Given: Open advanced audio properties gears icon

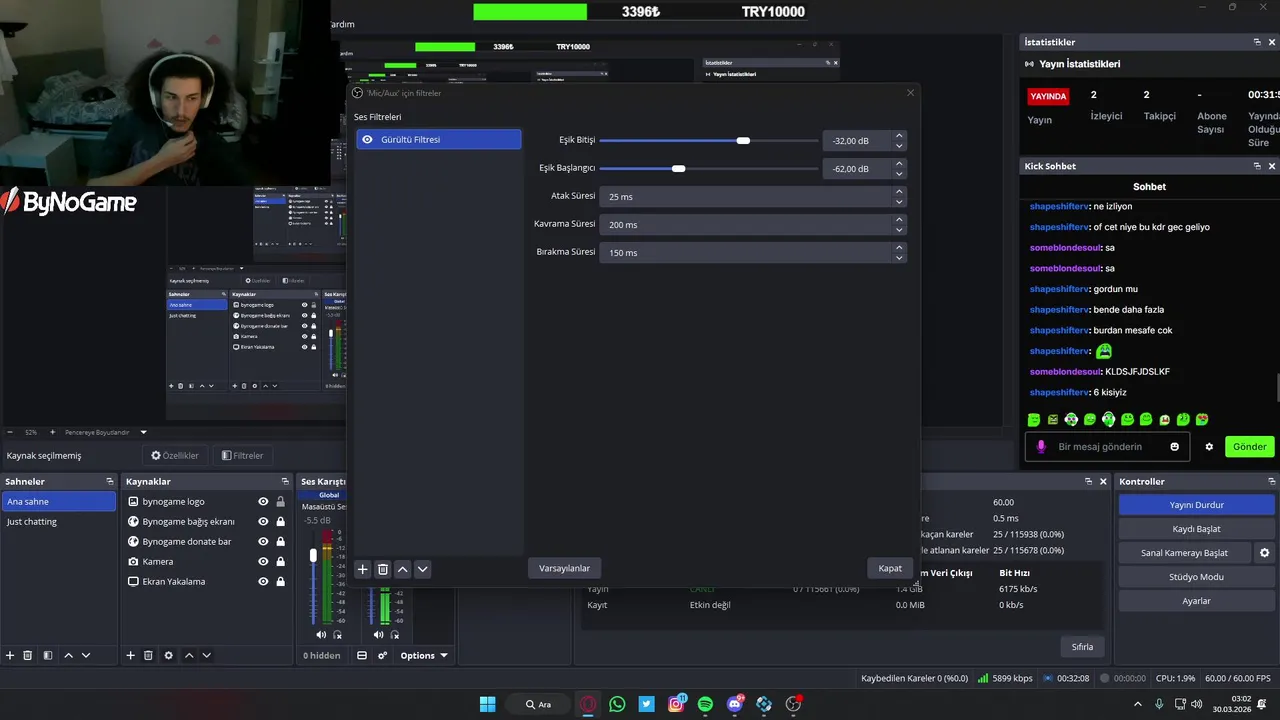Looking at the screenshot, I should [382, 656].
